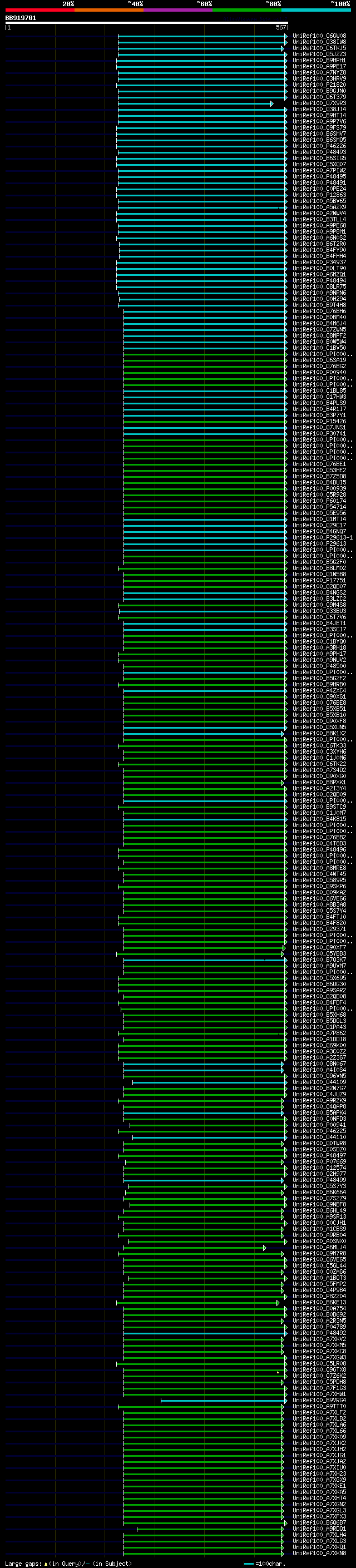Open hit UniRef100_Q38IW8
The image size is (356, 1568).
pyautogui.click(x=319, y=42)
